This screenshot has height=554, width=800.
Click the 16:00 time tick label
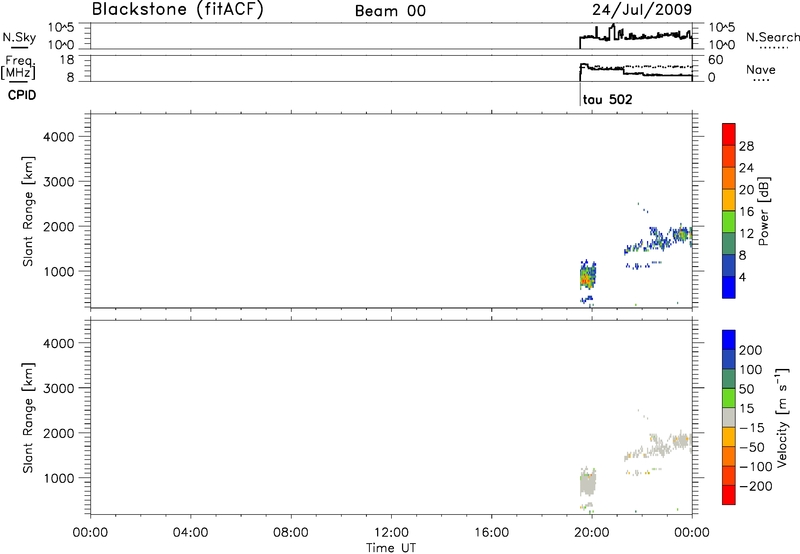point(491,533)
